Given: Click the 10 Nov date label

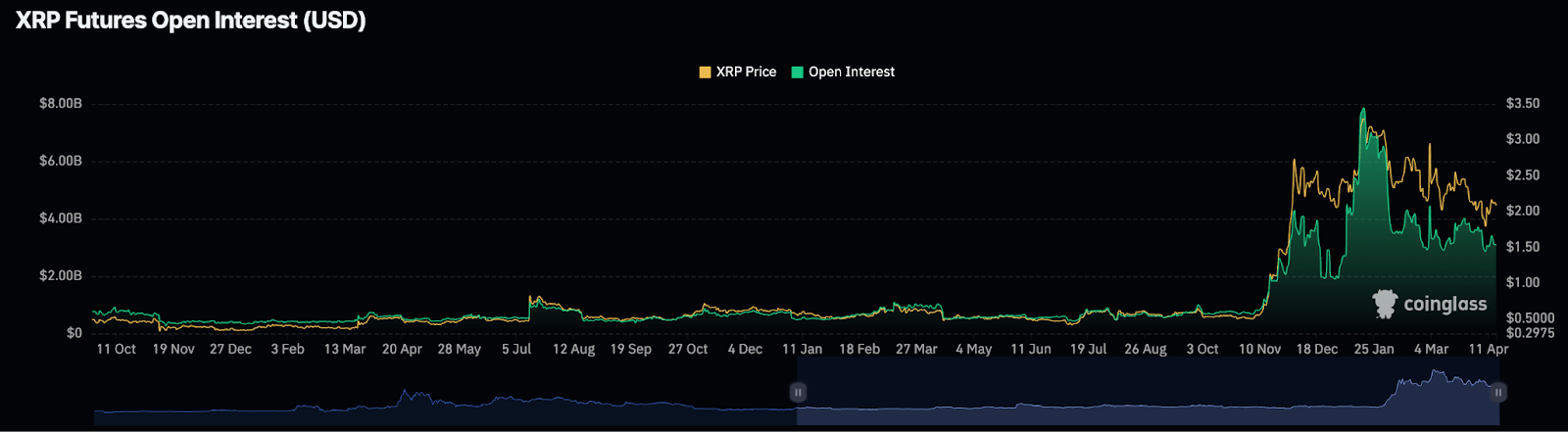Looking at the screenshot, I should 1259,349.
